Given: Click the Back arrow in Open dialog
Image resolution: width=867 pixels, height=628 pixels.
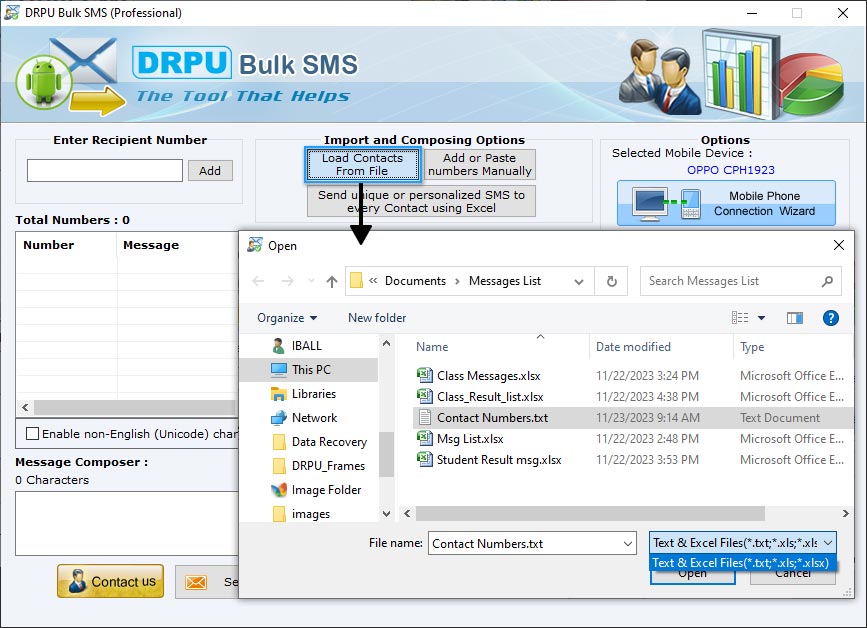Looking at the screenshot, I should 258,281.
